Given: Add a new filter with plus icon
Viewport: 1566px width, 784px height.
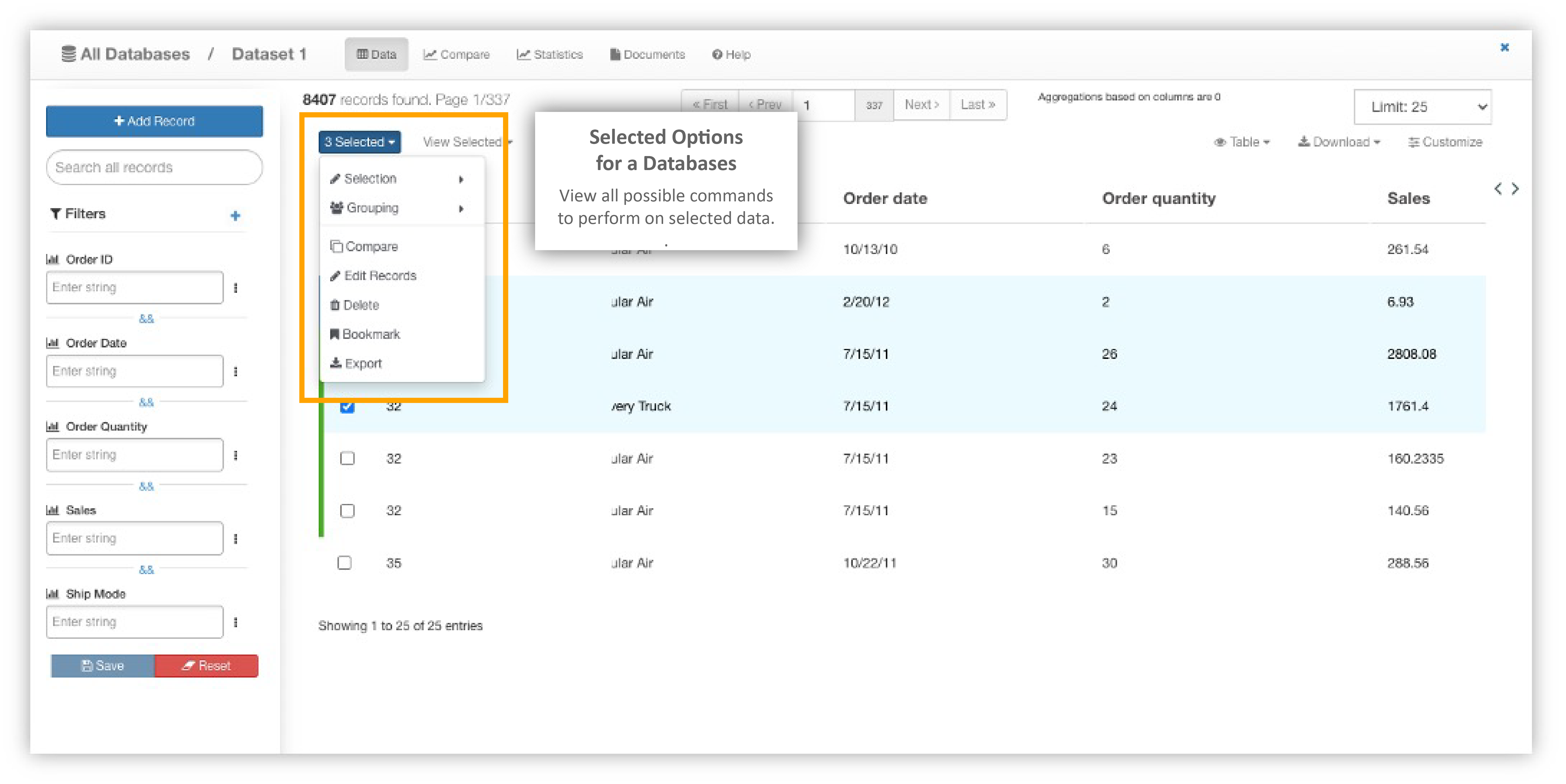Looking at the screenshot, I should pyautogui.click(x=235, y=216).
